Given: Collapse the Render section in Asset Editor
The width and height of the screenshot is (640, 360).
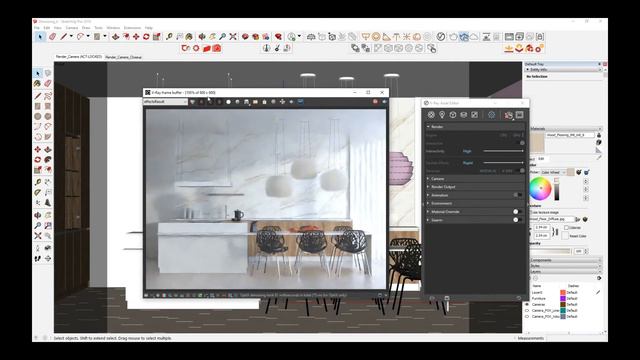Looking at the screenshot, I should tap(428, 127).
